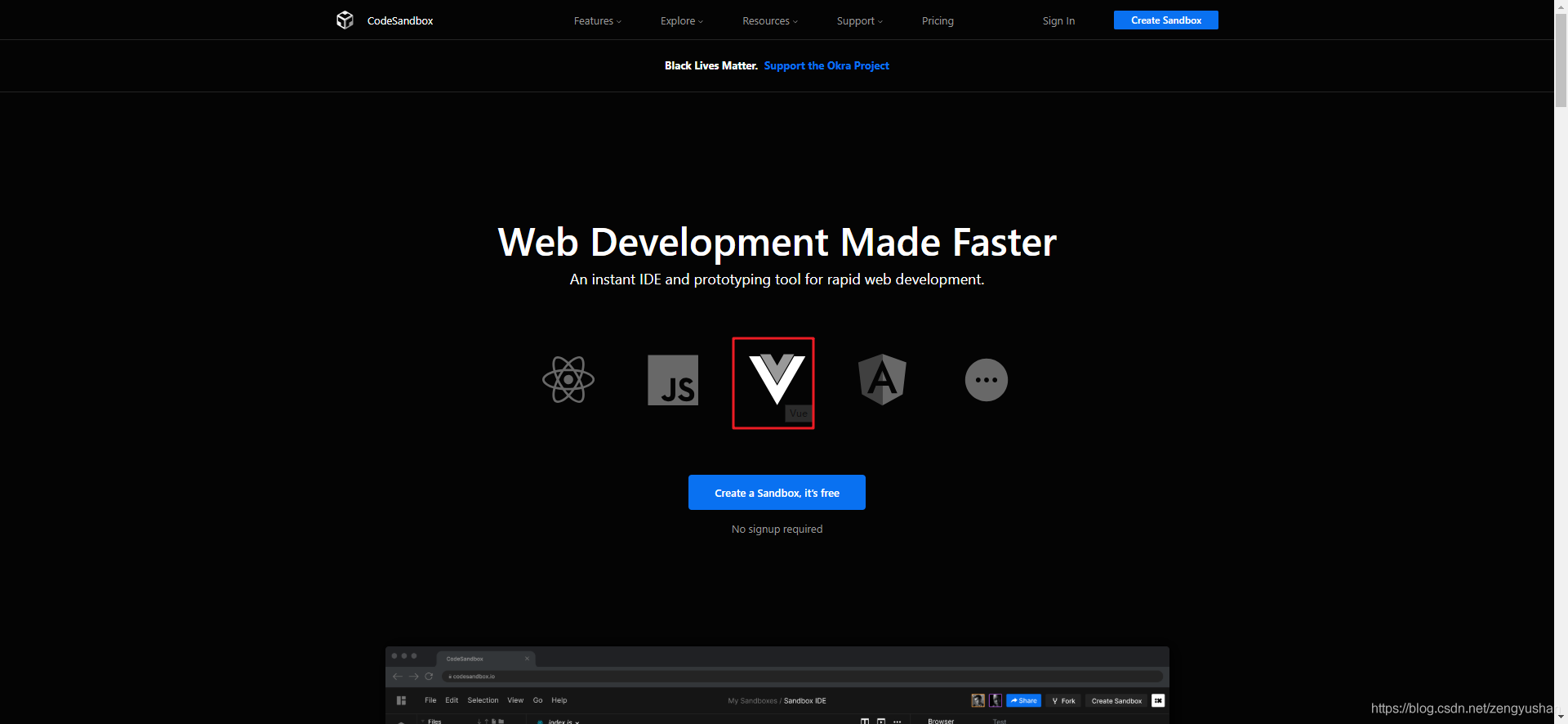Open Help menu in preview IDE
This screenshot has height=724, width=1568.
pos(559,700)
